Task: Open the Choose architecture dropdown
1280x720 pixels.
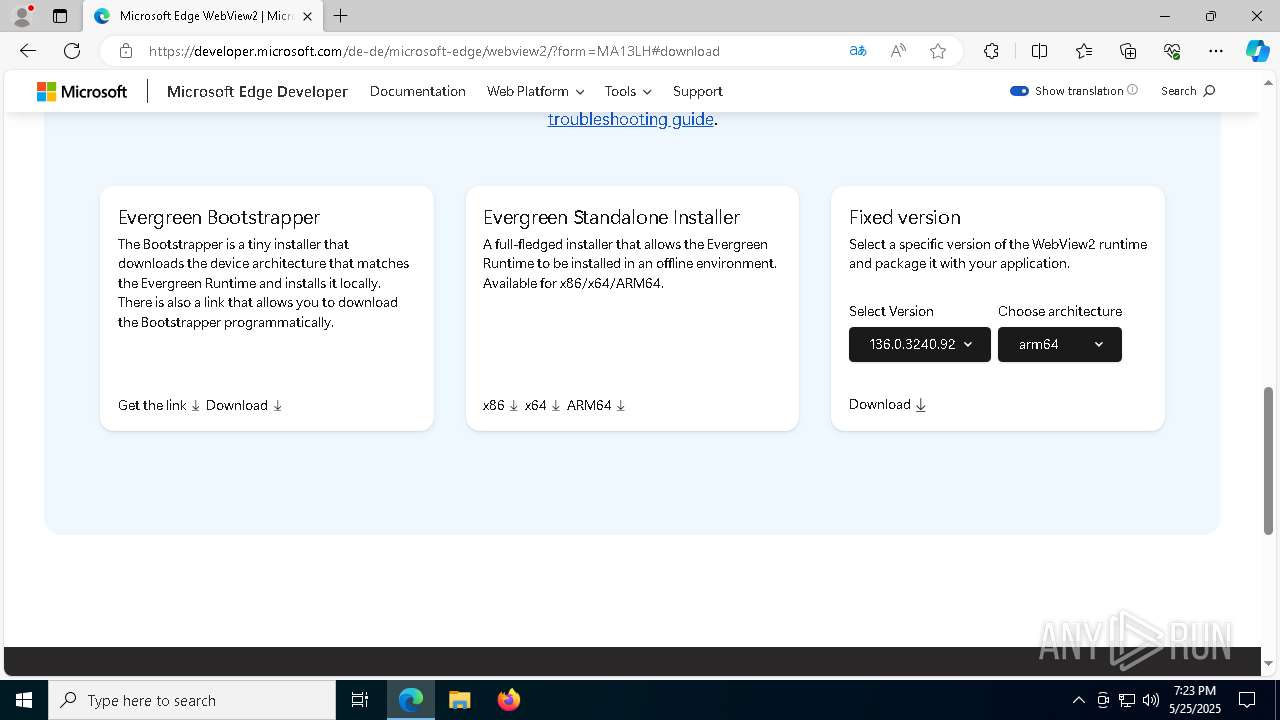Action: 1060,344
